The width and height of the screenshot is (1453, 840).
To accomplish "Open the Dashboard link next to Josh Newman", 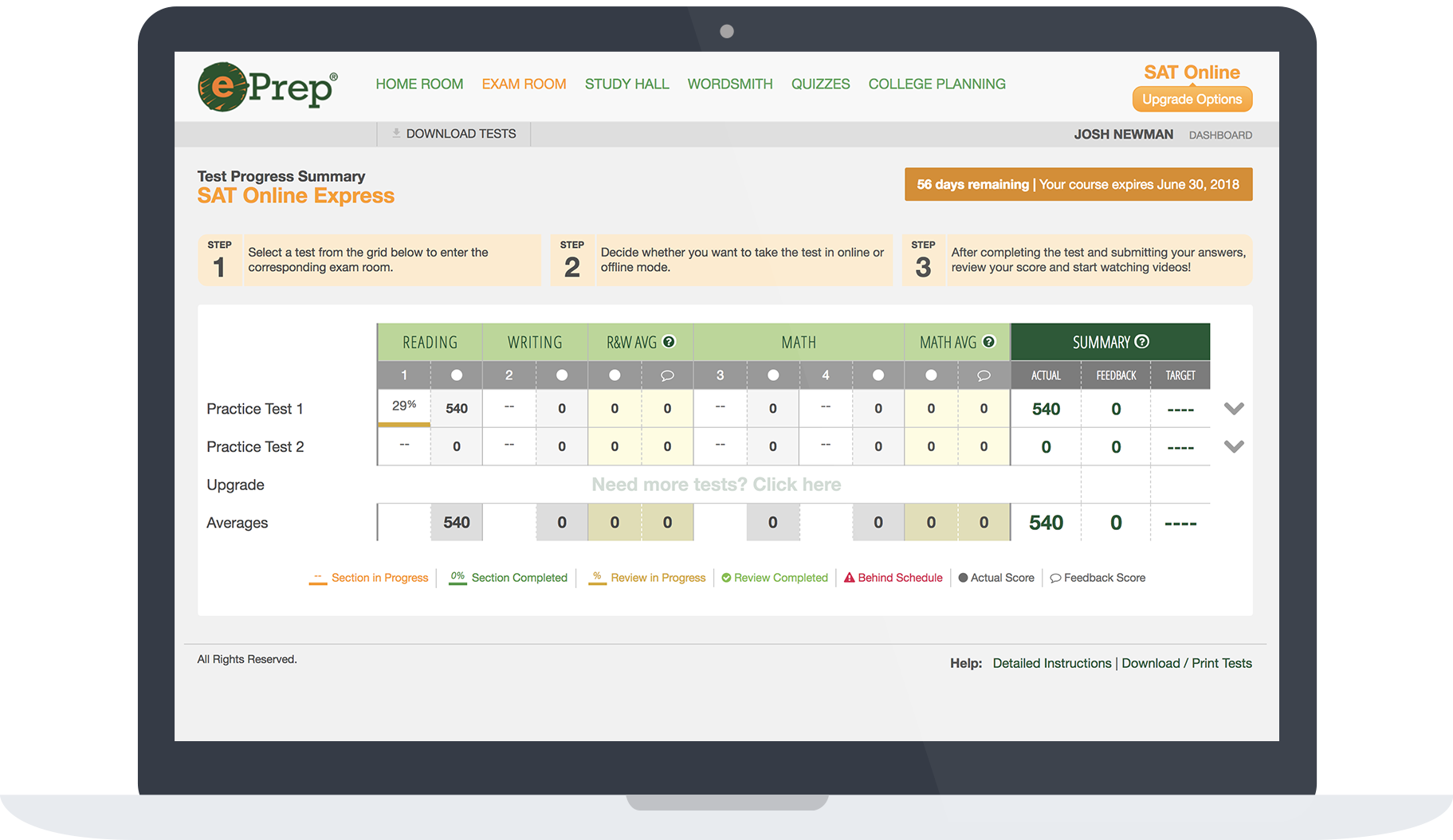I will [x=1220, y=135].
